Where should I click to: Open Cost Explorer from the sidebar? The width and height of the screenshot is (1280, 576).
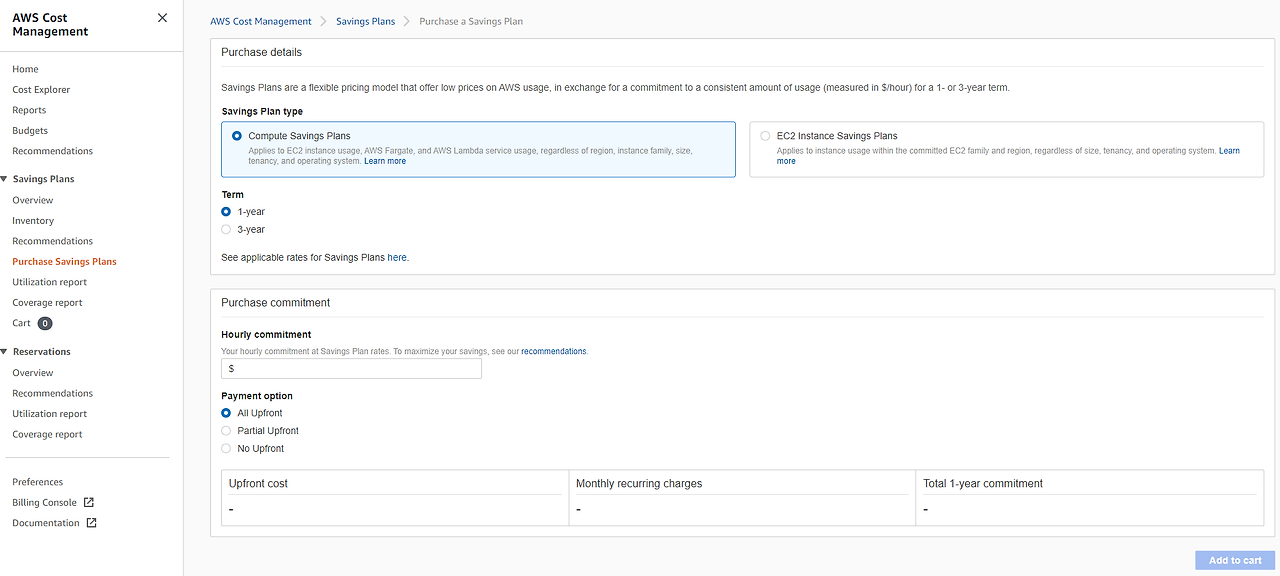pyautogui.click(x=41, y=90)
